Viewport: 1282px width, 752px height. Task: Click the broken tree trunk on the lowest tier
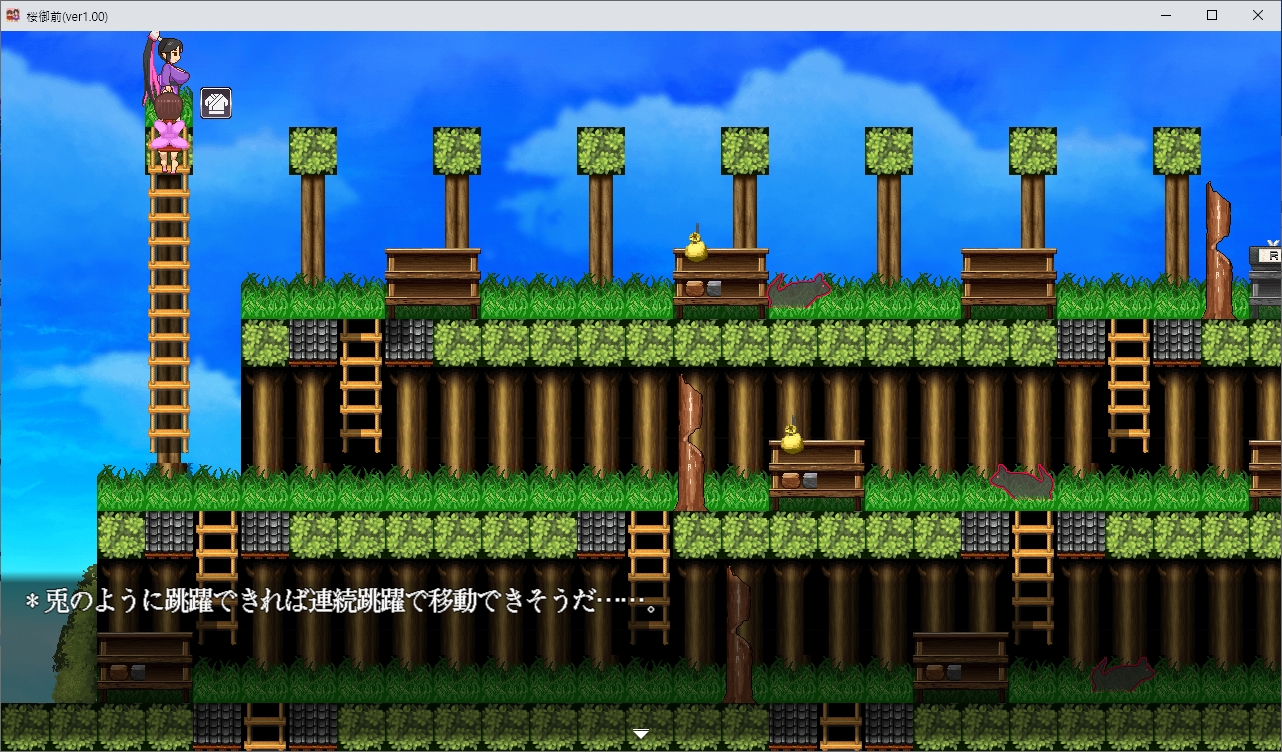pyautogui.click(x=739, y=636)
